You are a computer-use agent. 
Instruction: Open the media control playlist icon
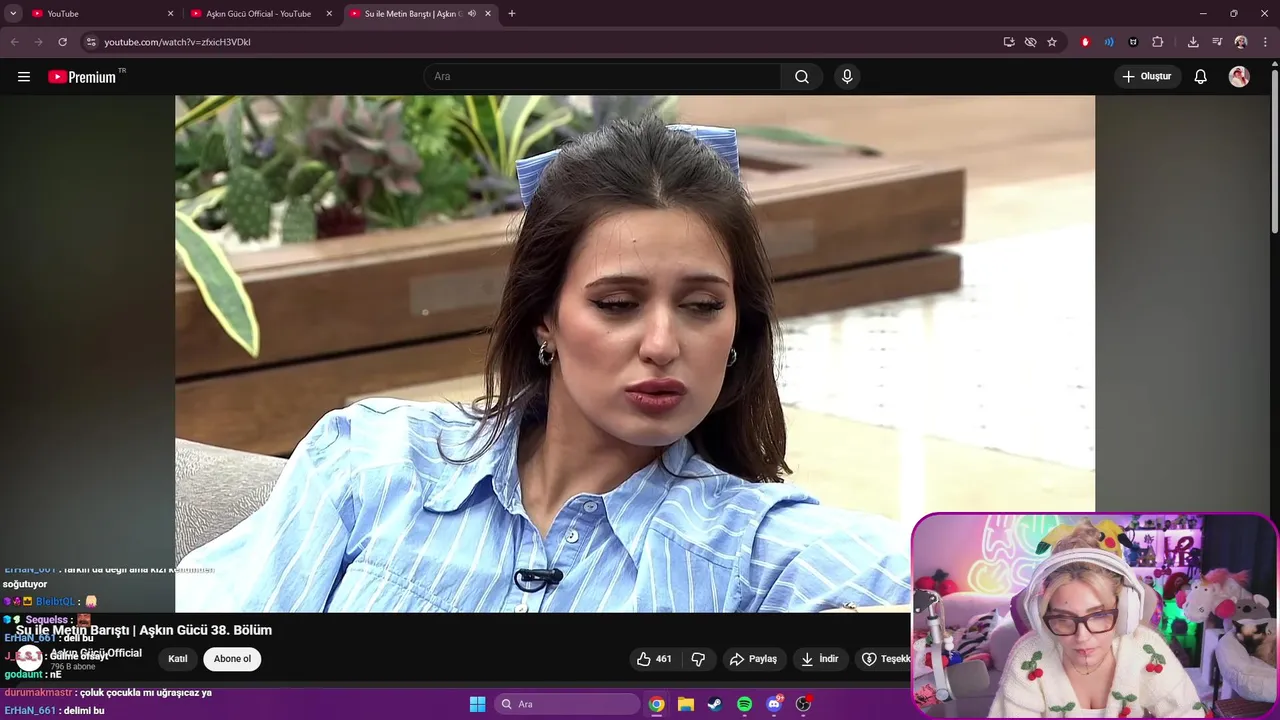click(x=1217, y=42)
